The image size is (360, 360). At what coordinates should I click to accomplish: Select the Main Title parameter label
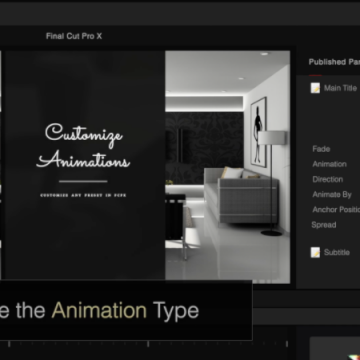340,88
